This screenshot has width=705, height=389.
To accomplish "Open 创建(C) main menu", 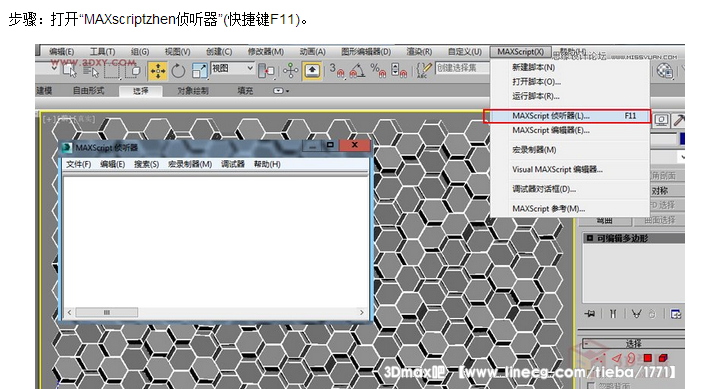I will (x=219, y=52).
